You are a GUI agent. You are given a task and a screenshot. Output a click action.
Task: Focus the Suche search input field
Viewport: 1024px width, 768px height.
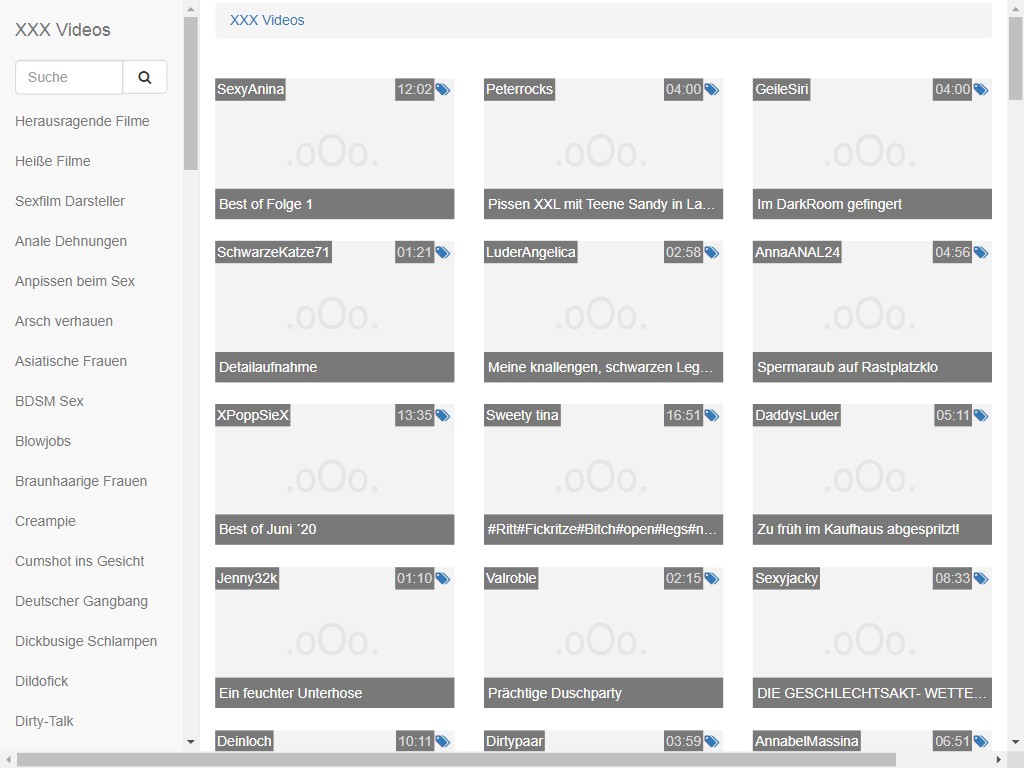(x=69, y=77)
